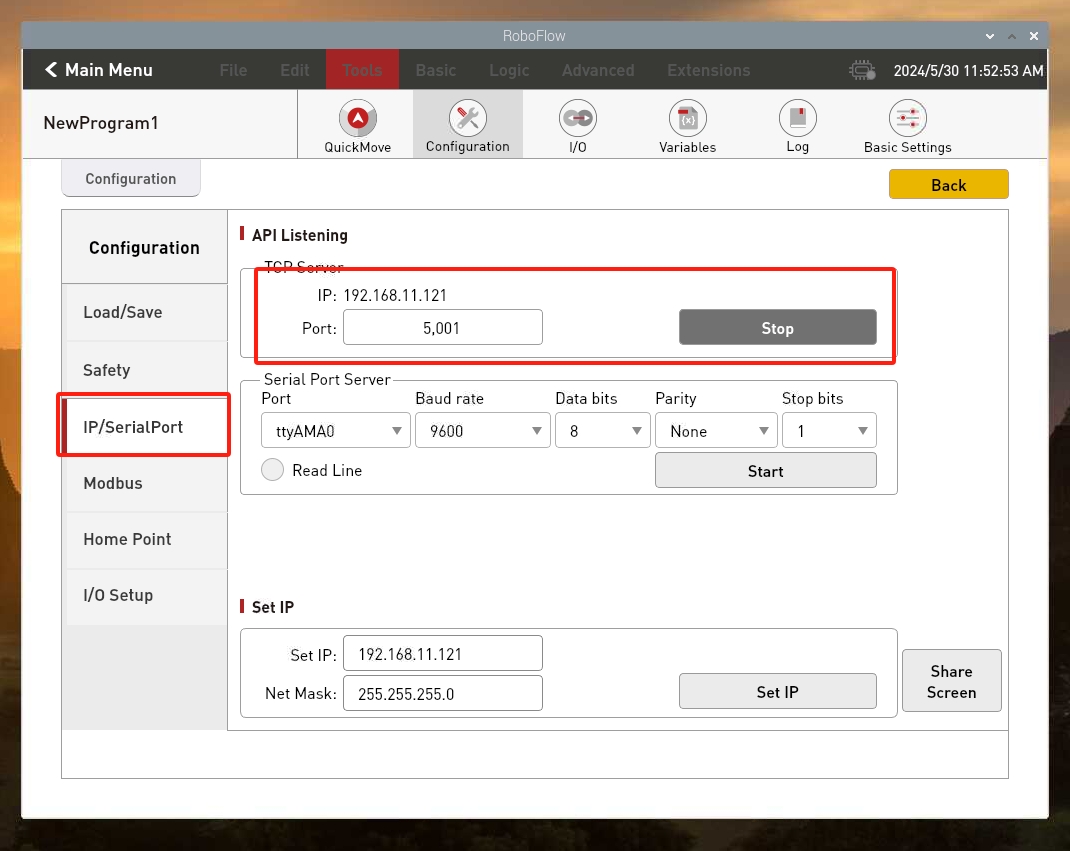Enable the Read Line radio button
The height and width of the screenshot is (851, 1070).
pyautogui.click(x=273, y=470)
